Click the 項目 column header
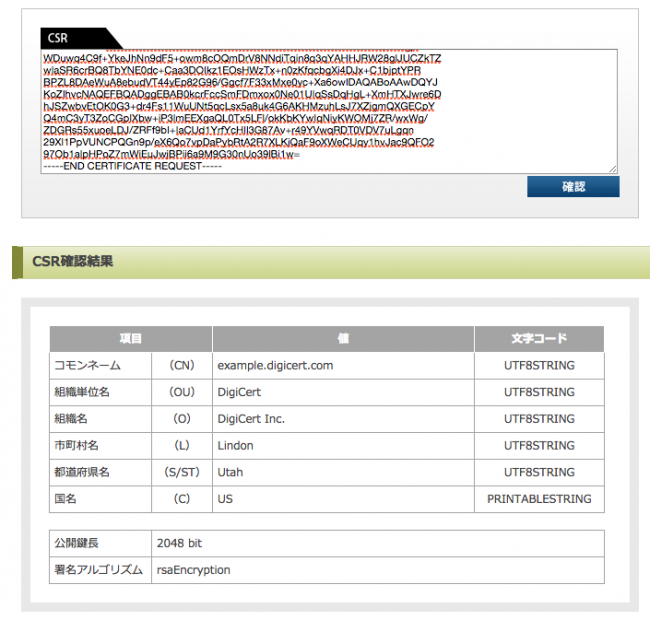650x620 pixels. 131,339
